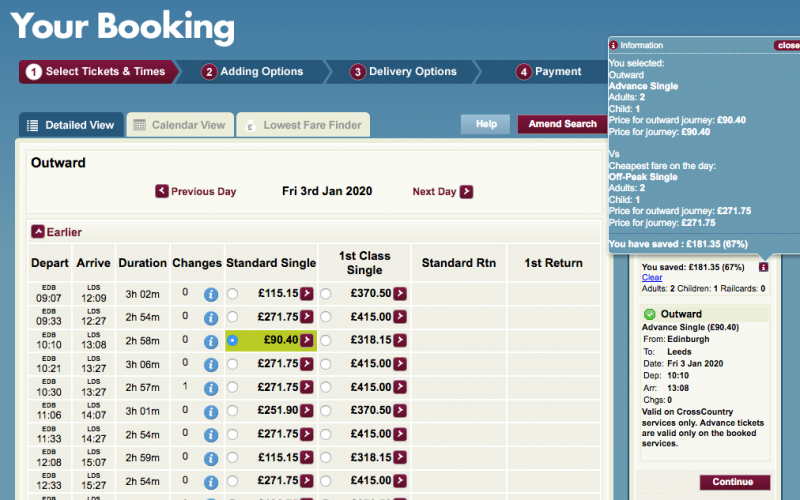Click info icon for the 10:30 train
800x500 pixels.
tap(211, 387)
